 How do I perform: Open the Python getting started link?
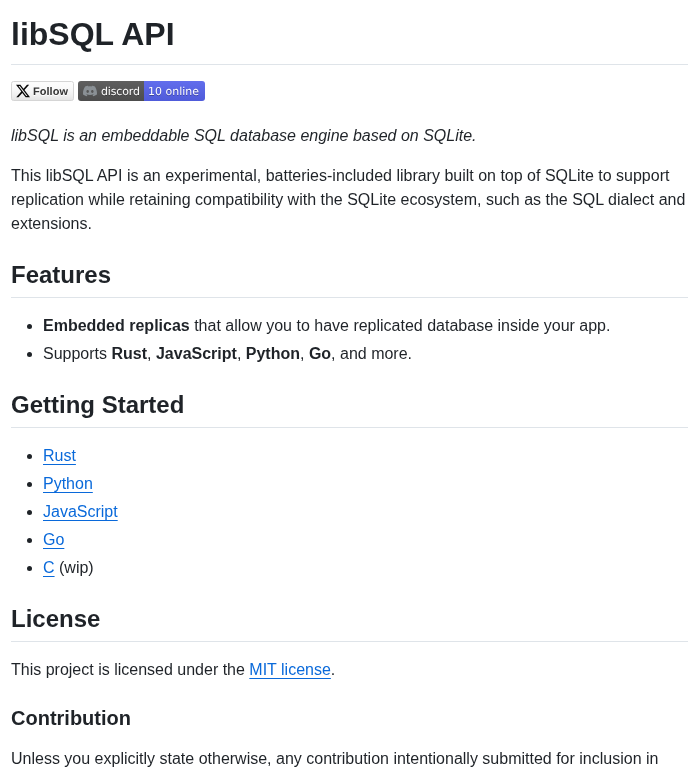(x=68, y=483)
